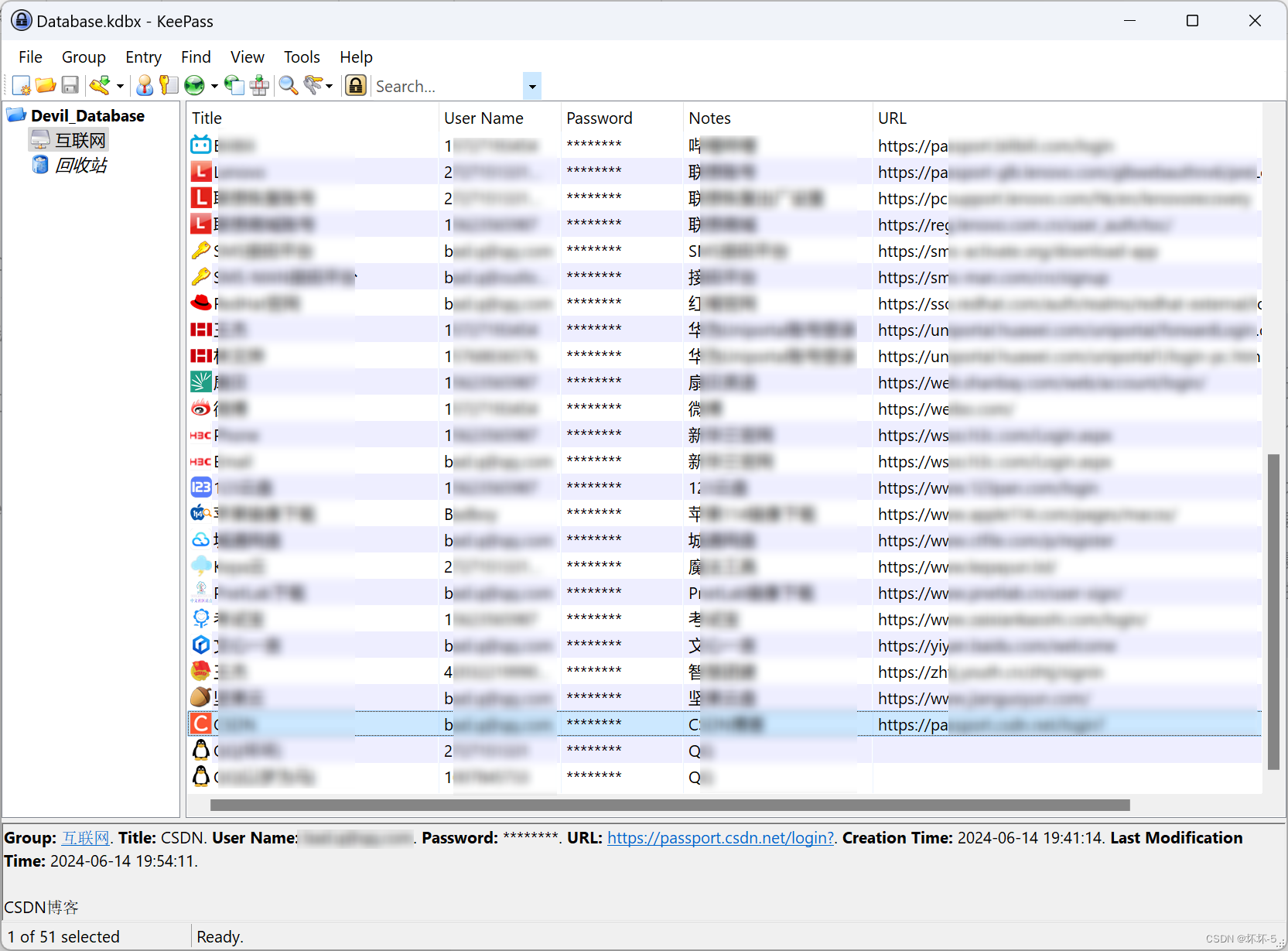Image resolution: width=1288 pixels, height=951 pixels.
Task: Select the entry with the blue hexagon icon
Action: [x=201, y=645]
